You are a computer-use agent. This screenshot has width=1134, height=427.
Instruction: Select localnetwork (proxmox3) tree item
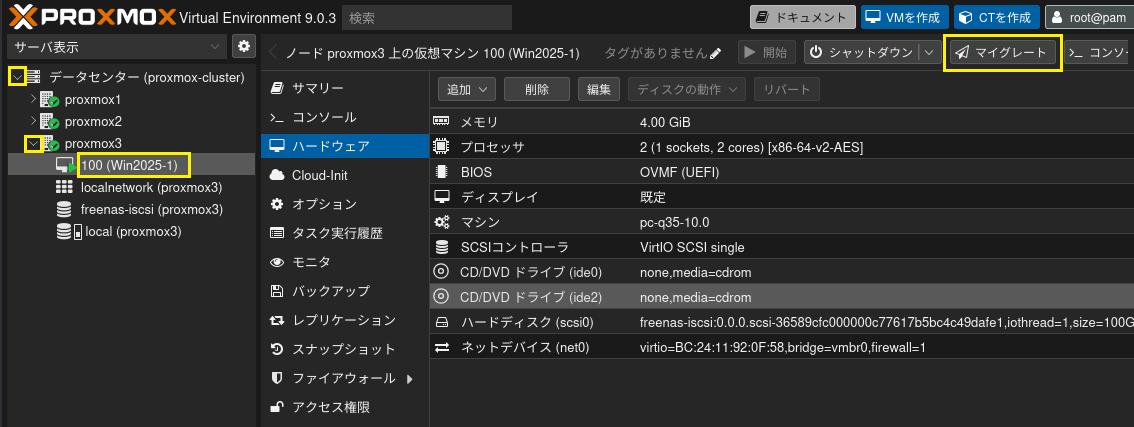point(151,187)
